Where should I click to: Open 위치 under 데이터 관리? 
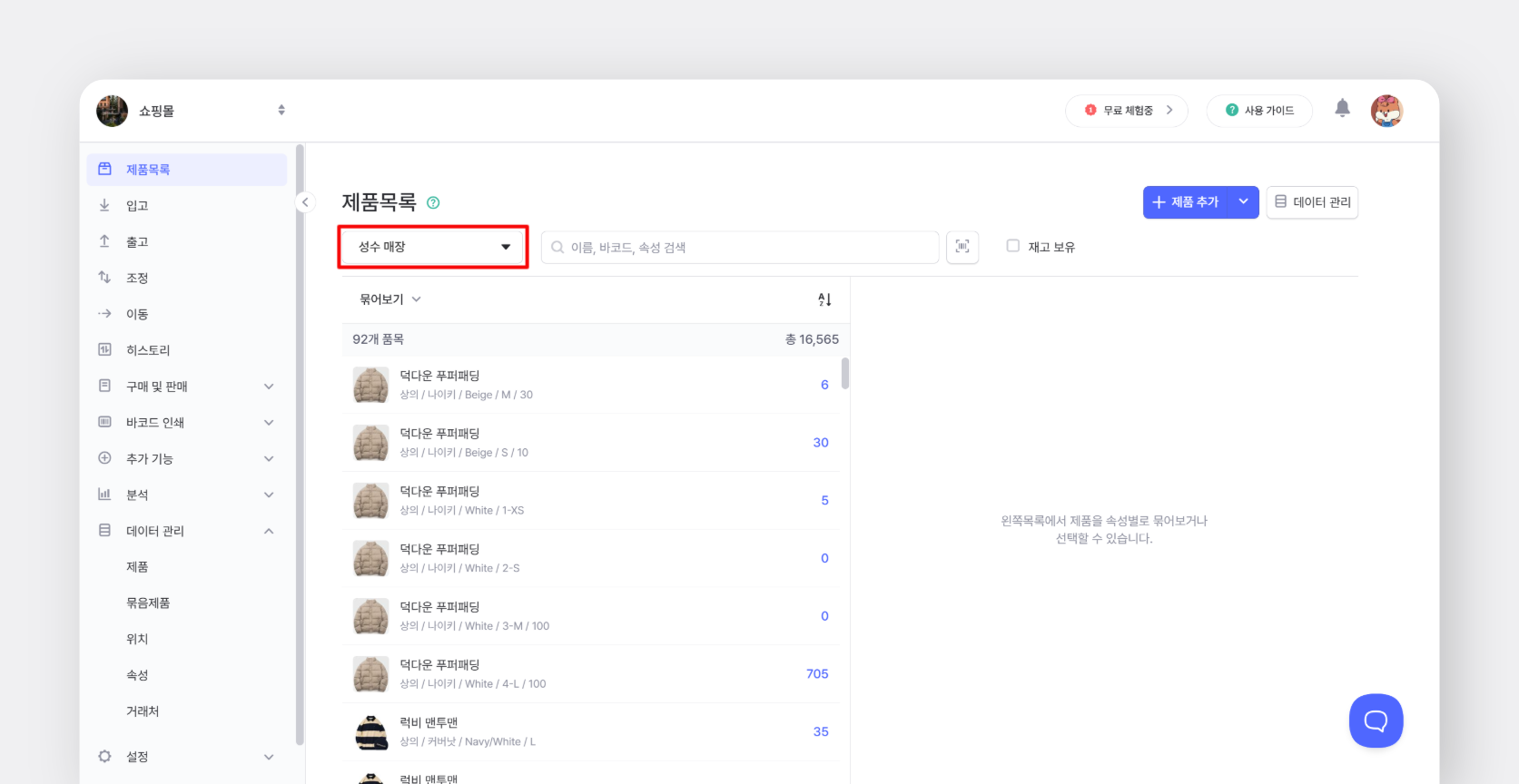pos(137,640)
